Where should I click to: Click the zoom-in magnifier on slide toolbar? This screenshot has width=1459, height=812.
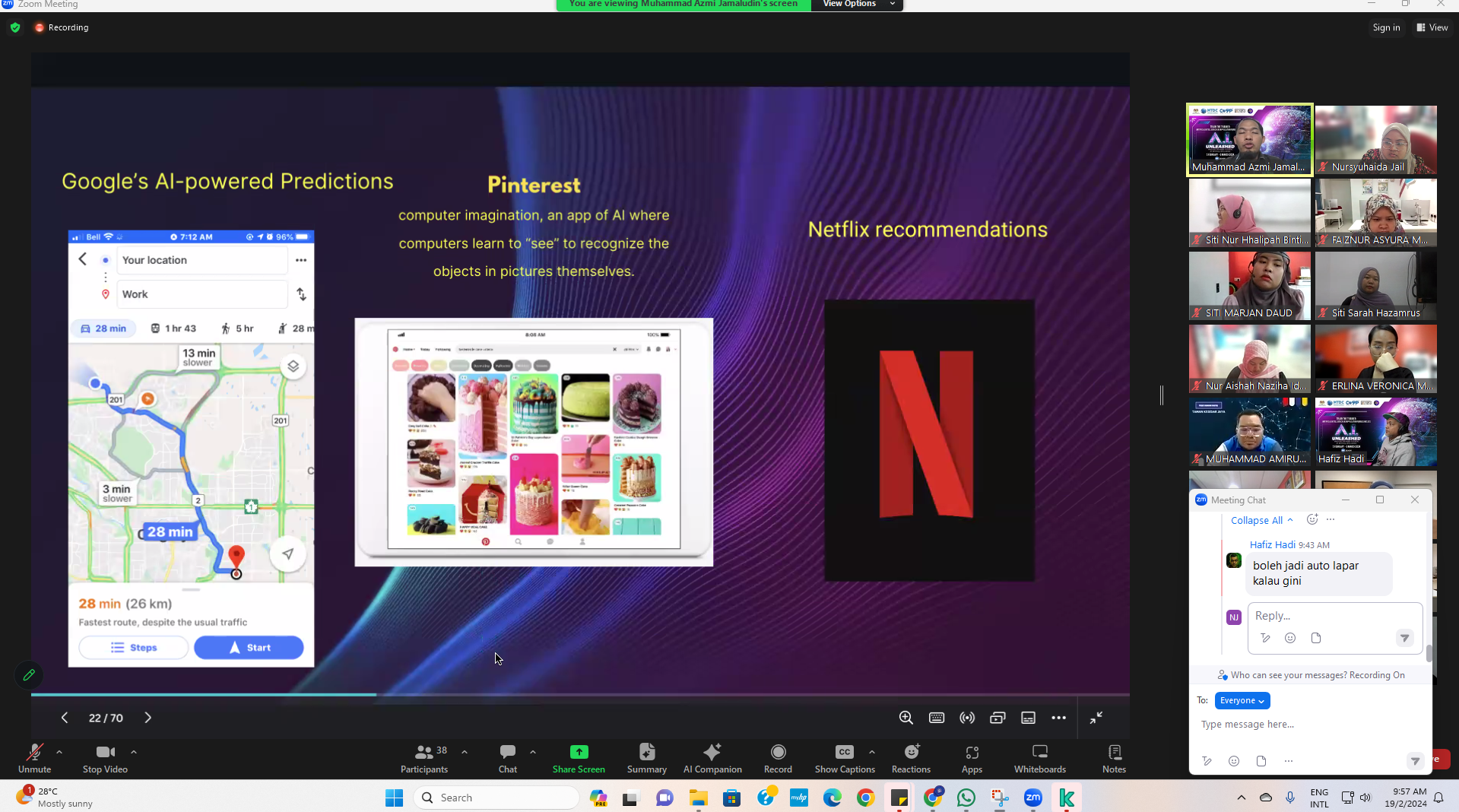(x=906, y=718)
